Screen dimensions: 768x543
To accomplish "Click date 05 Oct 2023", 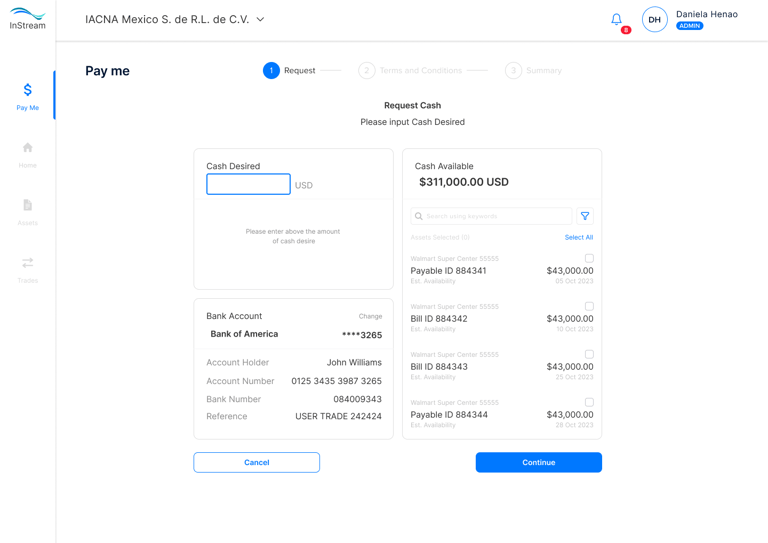I will pos(574,281).
